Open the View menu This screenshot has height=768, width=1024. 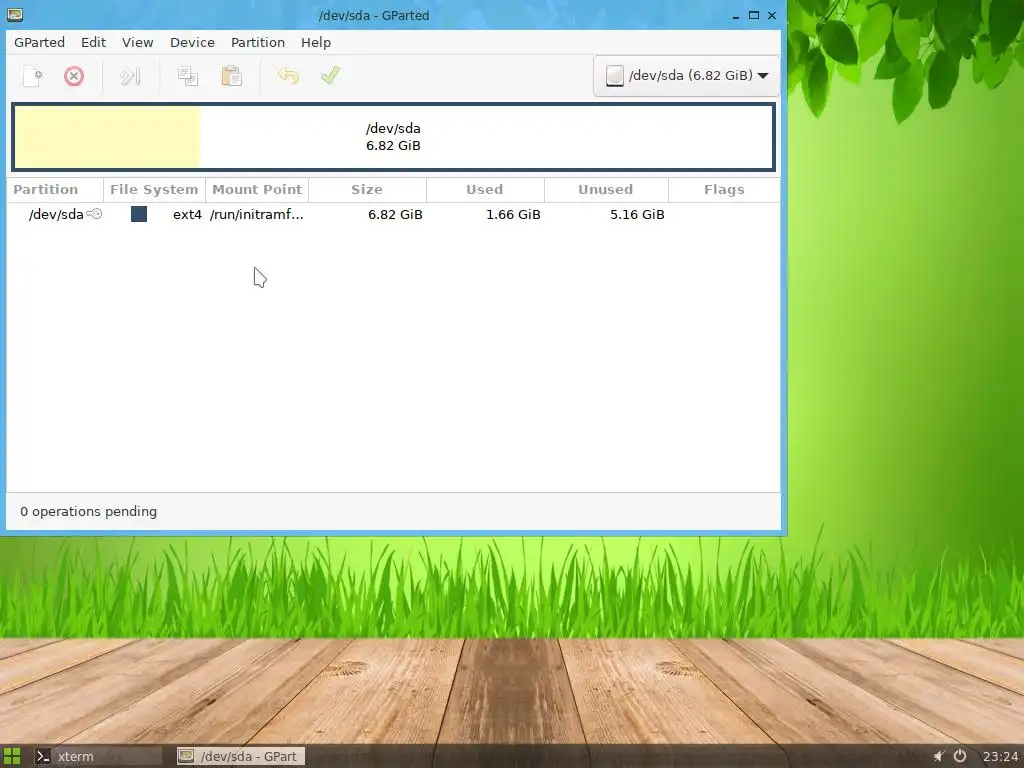pos(137,42)
